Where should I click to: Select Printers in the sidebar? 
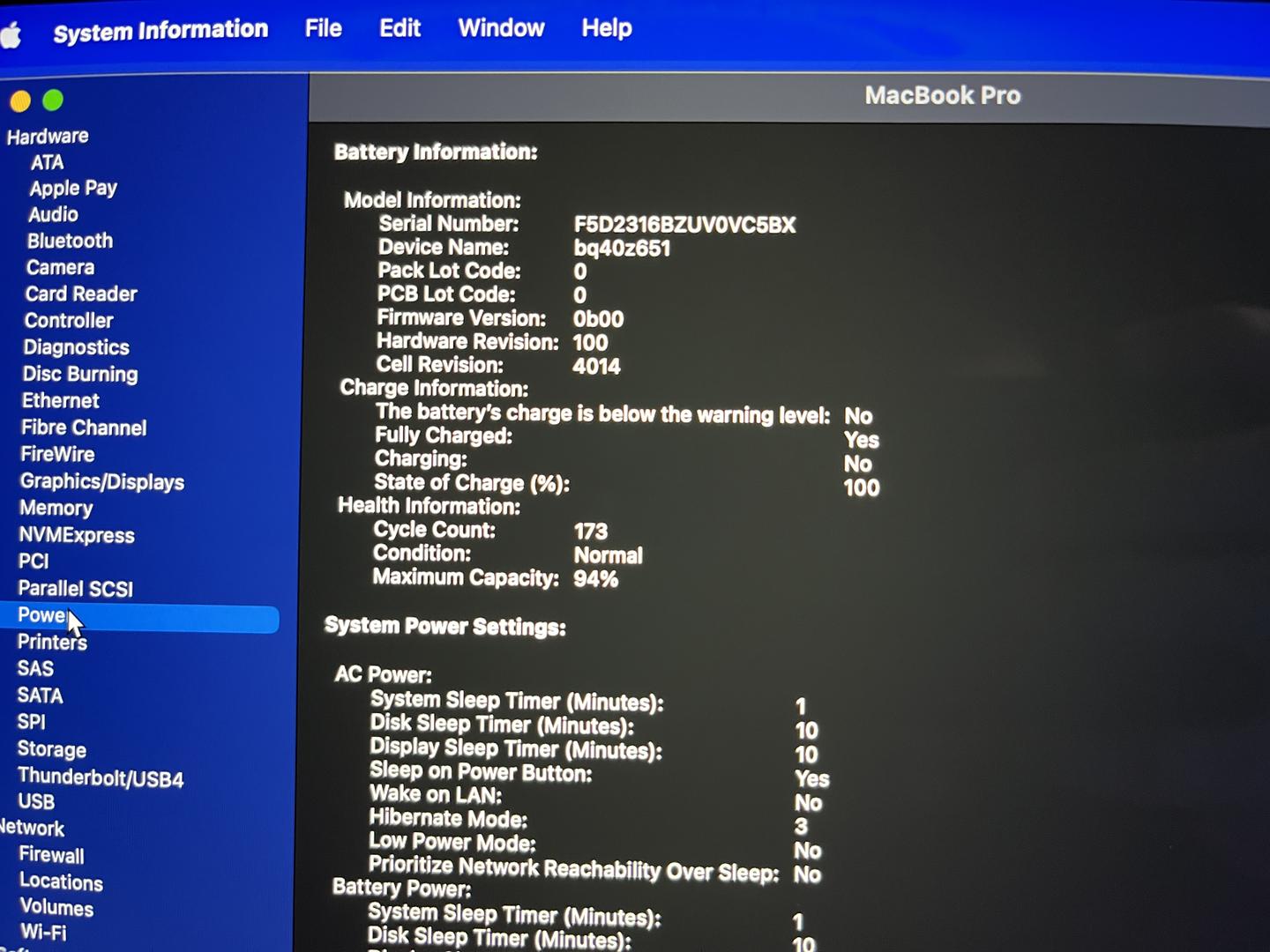pos(52,643)
